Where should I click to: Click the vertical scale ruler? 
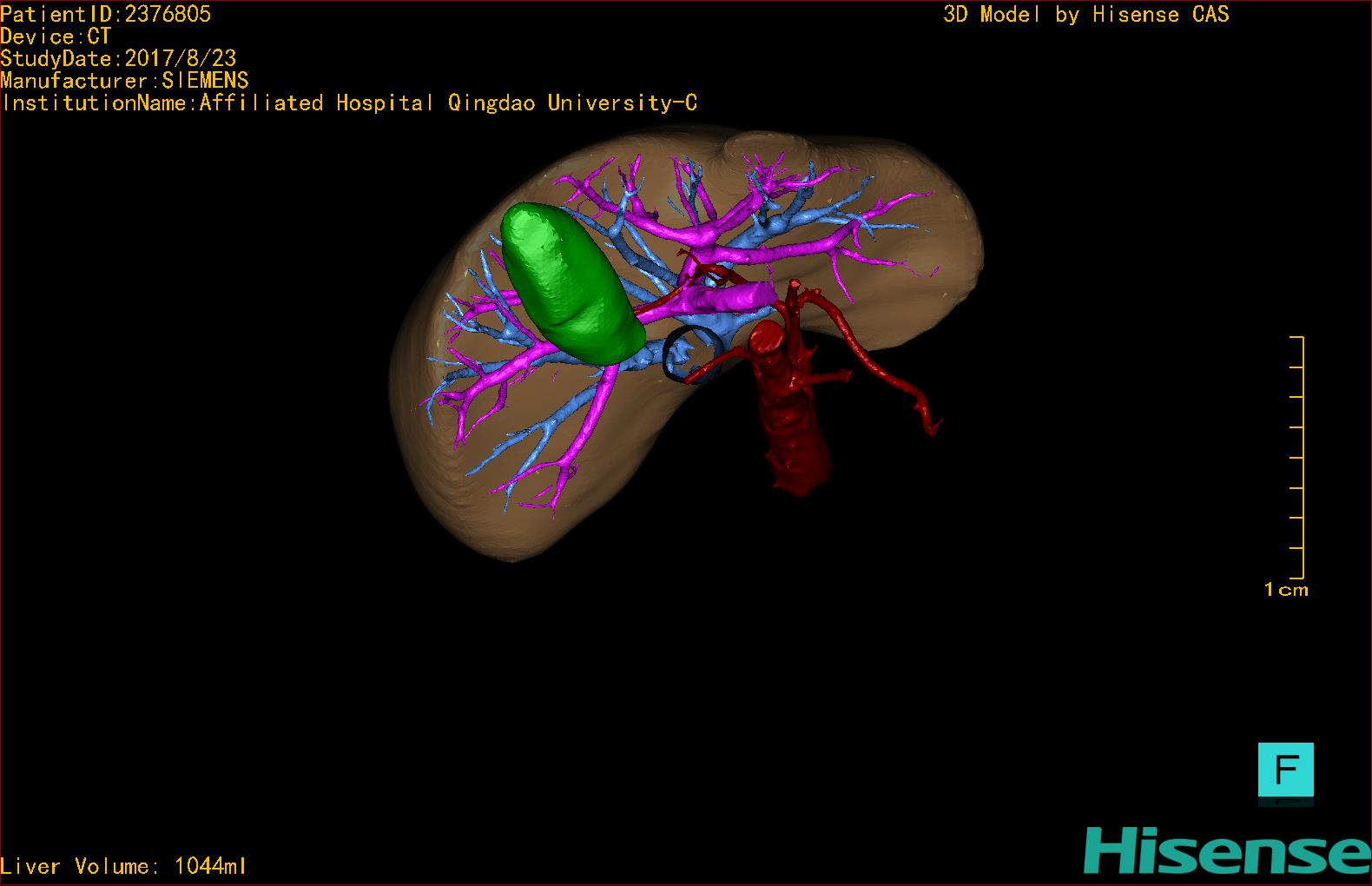click(x=1297, y=457)
